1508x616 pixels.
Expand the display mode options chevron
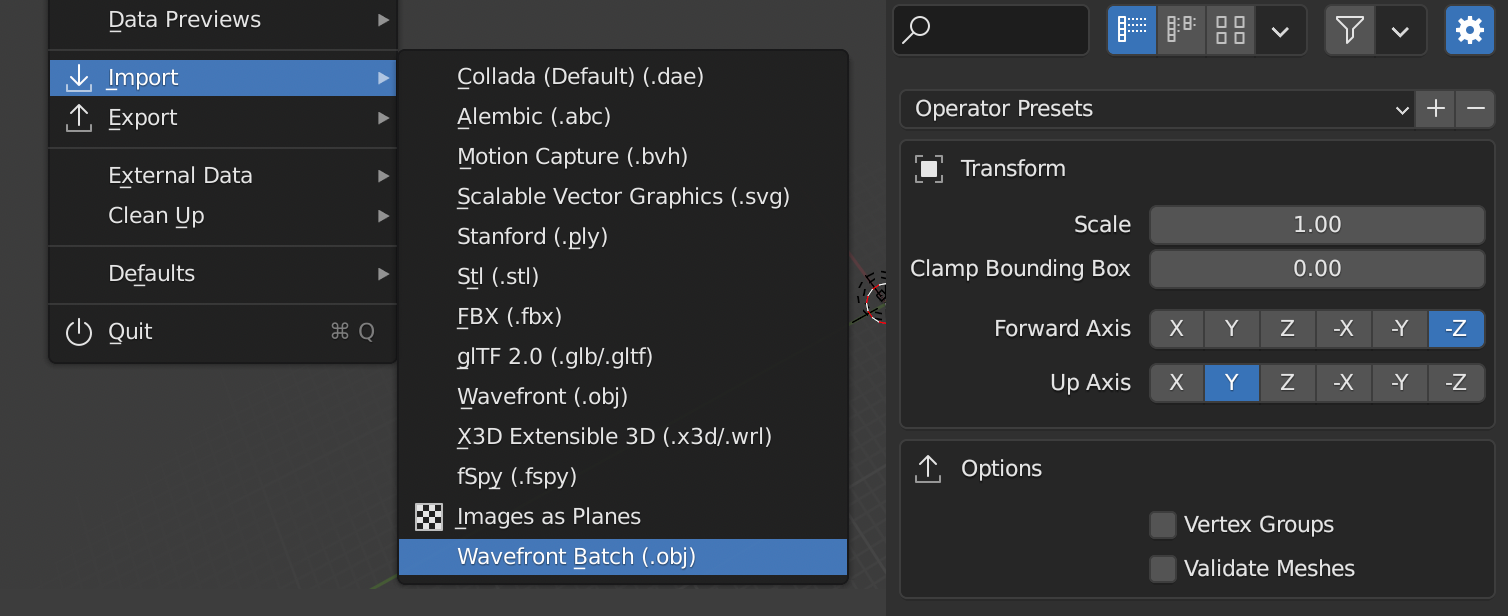1281,30
